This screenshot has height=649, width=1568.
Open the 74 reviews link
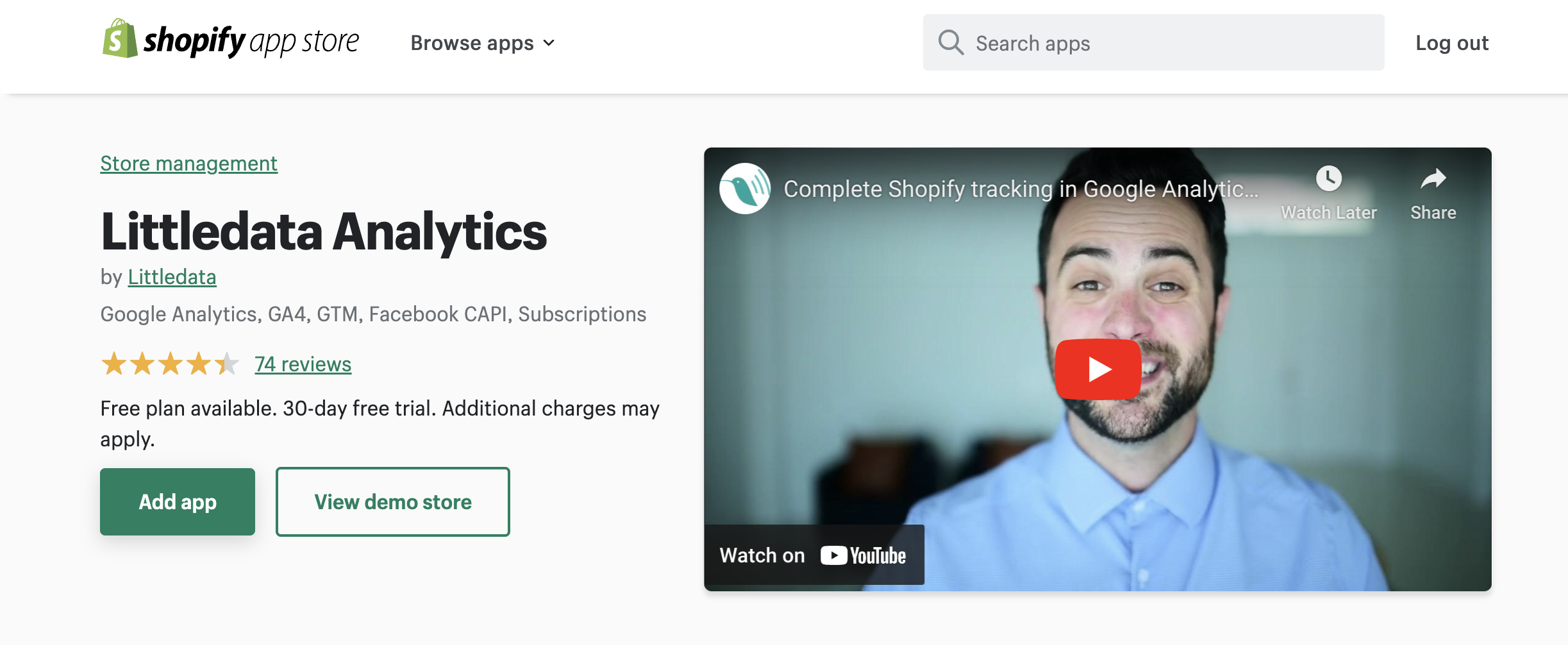(303, 364)
